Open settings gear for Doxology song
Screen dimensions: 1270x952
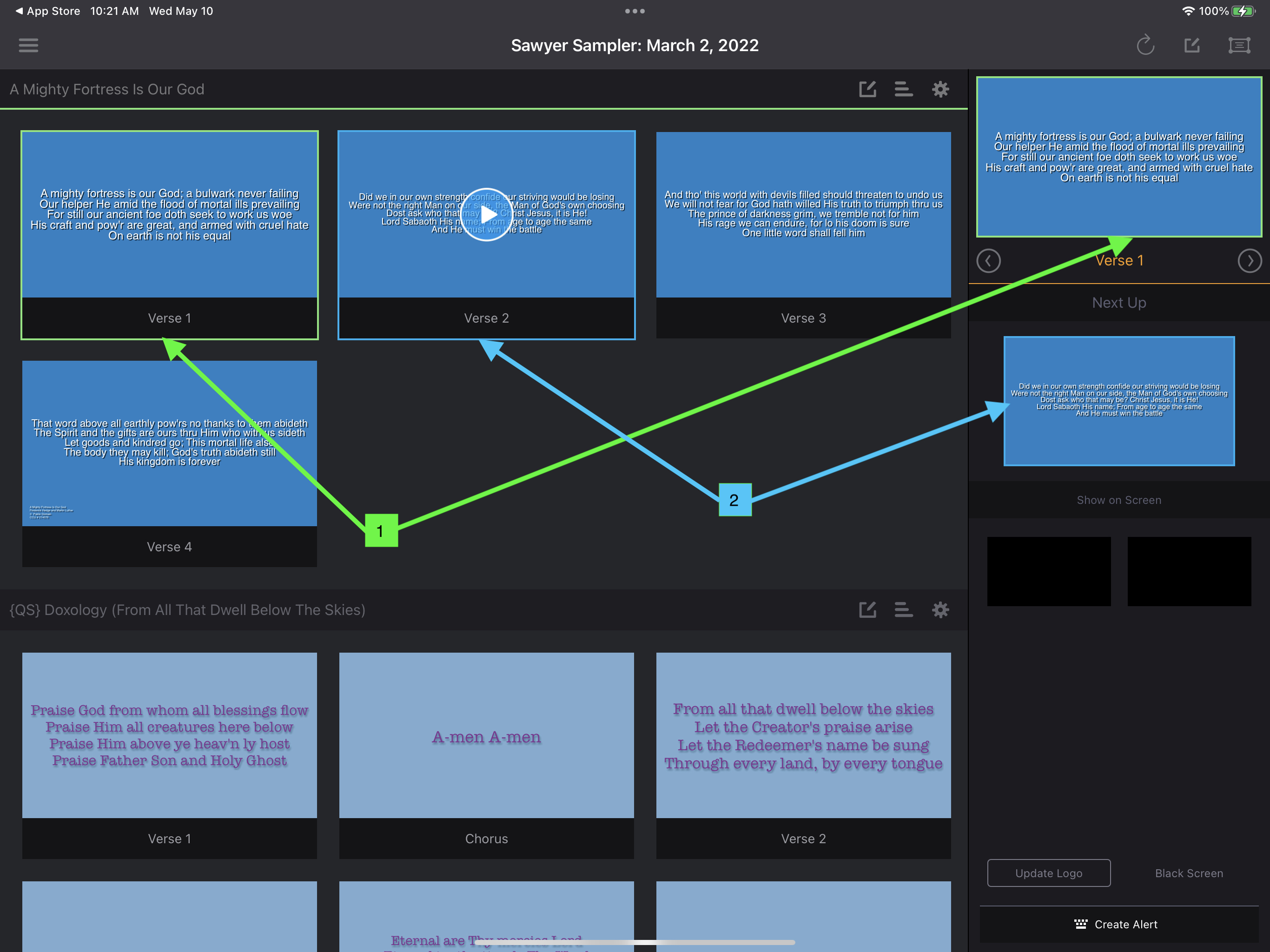click(x=940, y=610)
